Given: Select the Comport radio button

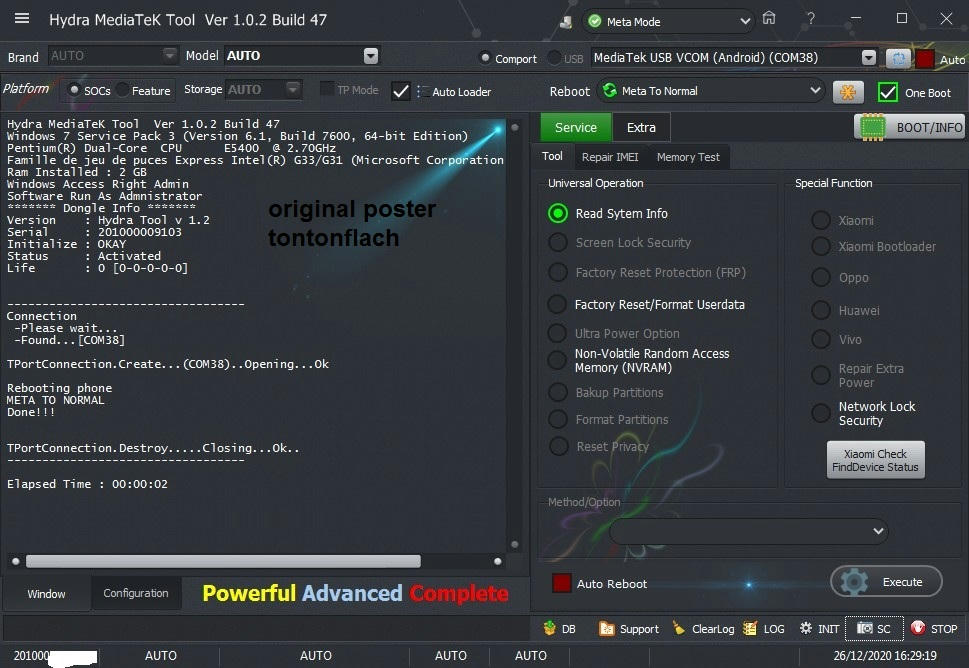Looking at the screenshot, I should click(485, 58).
